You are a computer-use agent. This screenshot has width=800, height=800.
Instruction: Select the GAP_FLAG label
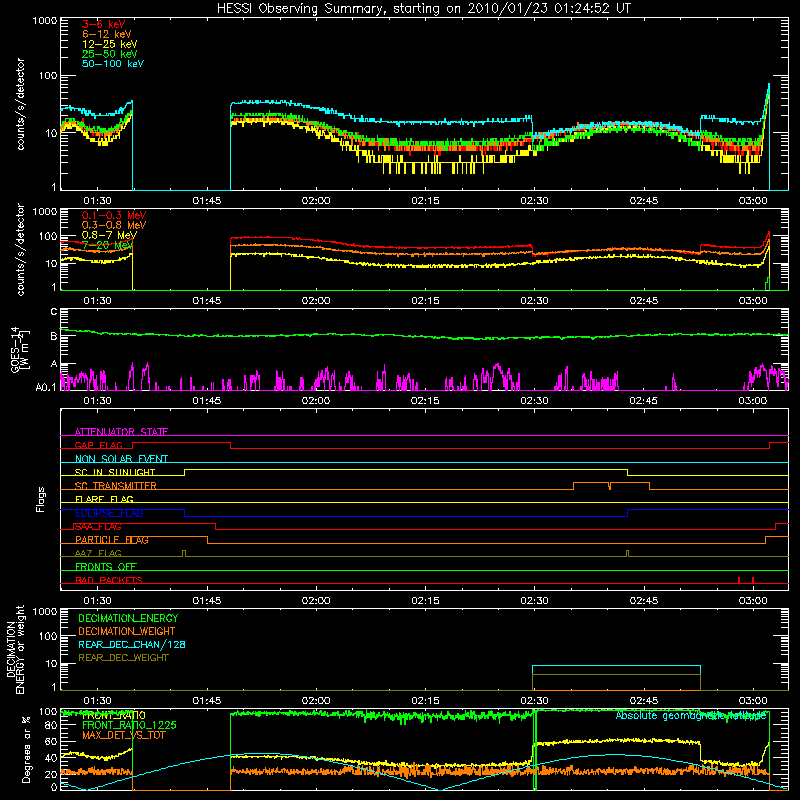click(98, 445)
